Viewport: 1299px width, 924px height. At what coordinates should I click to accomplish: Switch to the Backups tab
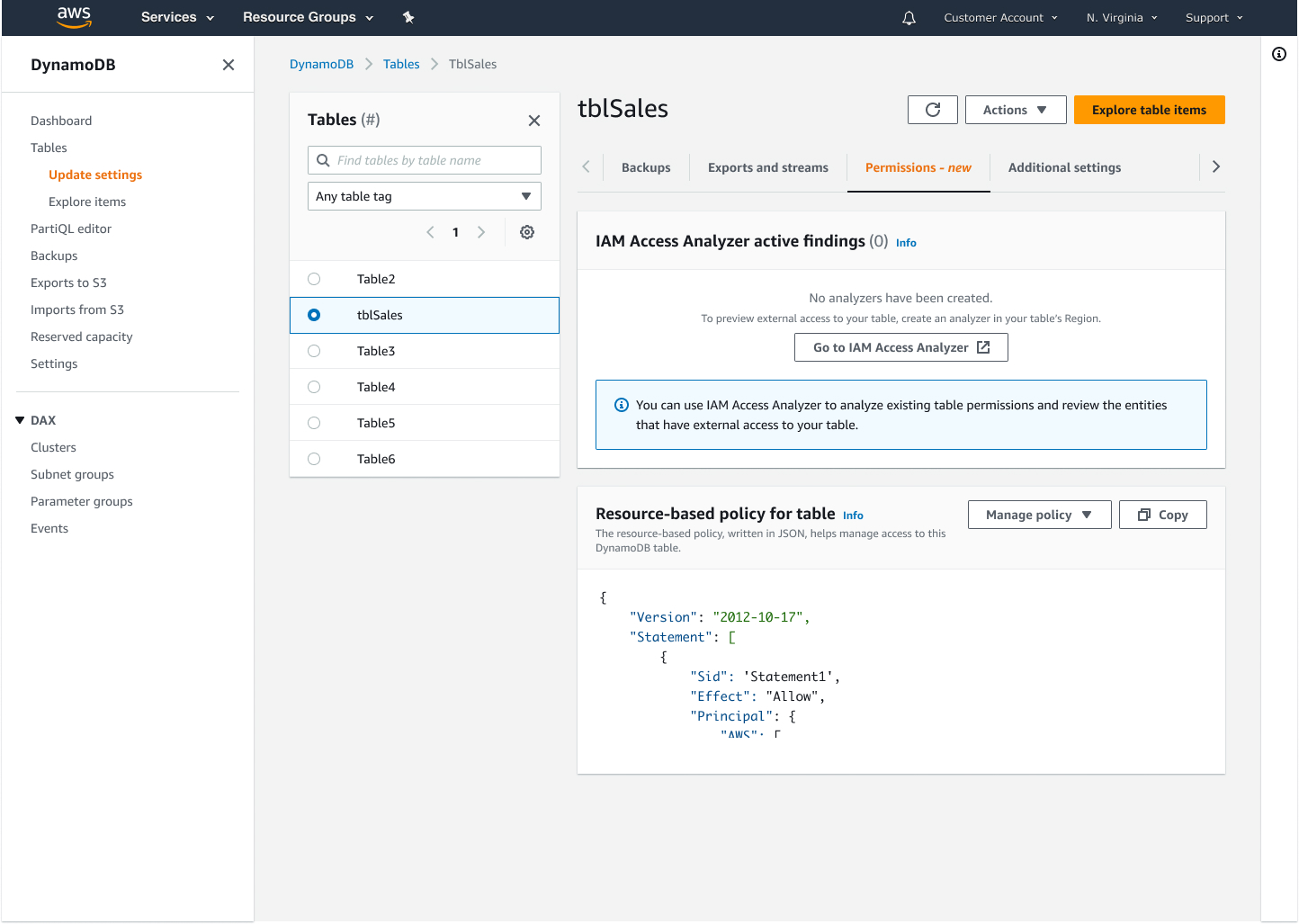(645, 167)
